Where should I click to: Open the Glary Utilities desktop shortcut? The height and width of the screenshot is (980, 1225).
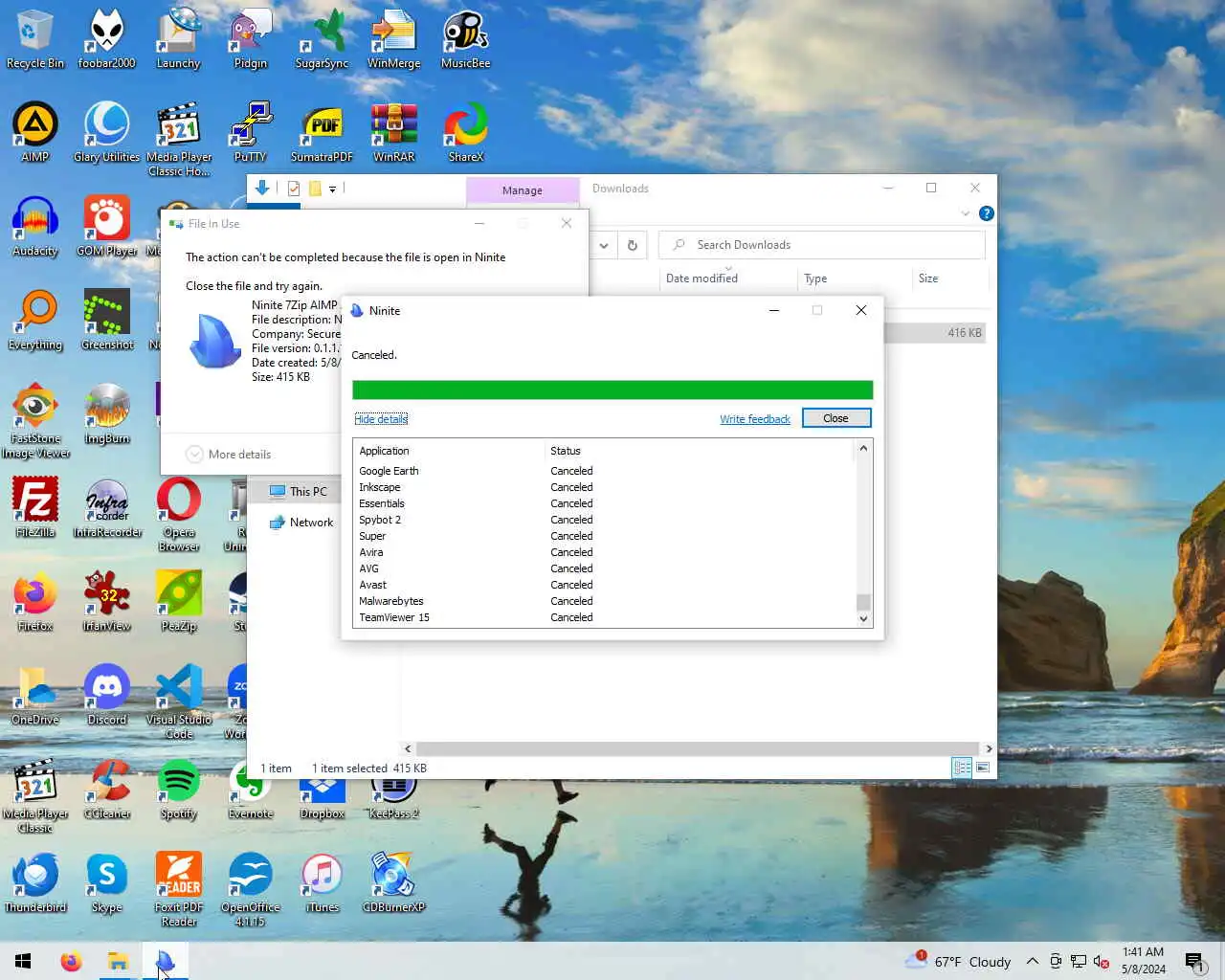106,132
